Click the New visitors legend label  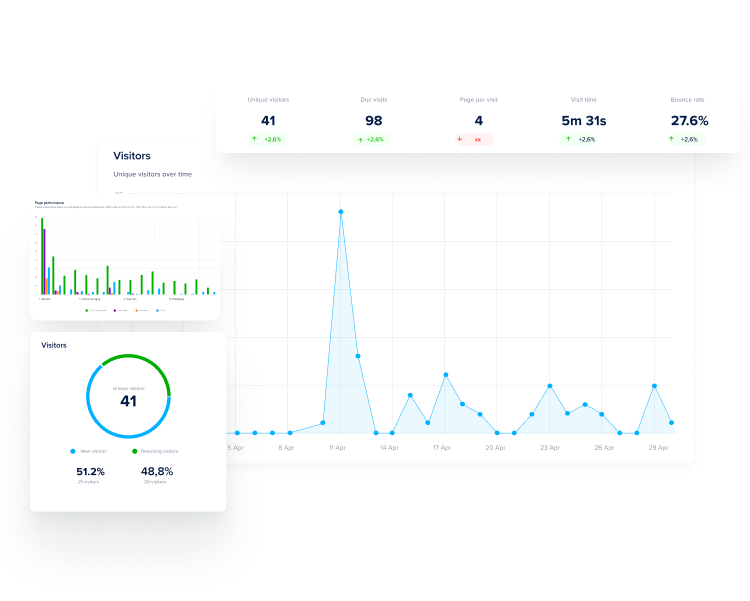[93, 451]
